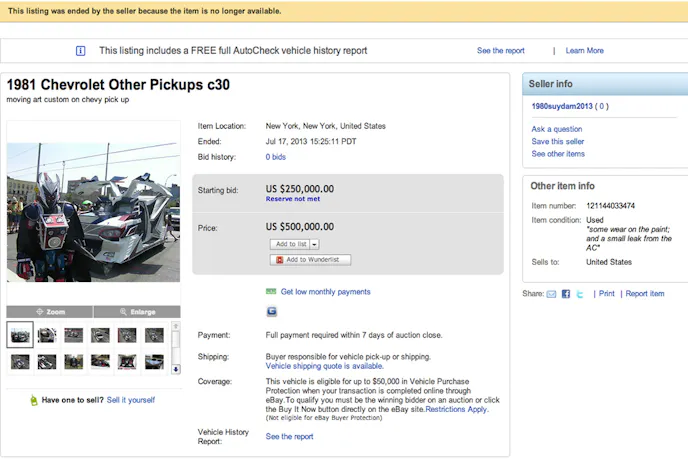This screenshot has height=459, width=688.
Task: Select the first gallery thumbnail
Action: (20, 335)
